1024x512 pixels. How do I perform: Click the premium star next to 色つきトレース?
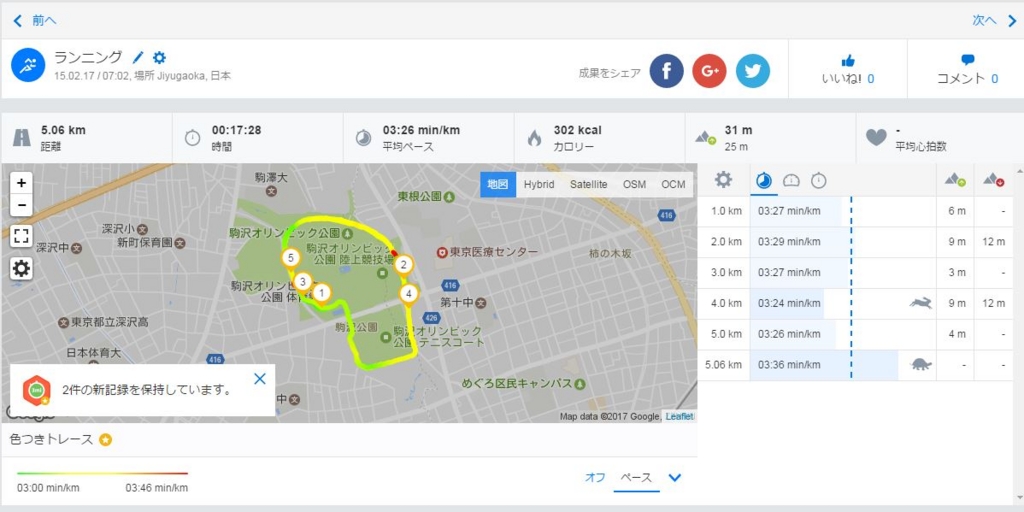(105, 440)
